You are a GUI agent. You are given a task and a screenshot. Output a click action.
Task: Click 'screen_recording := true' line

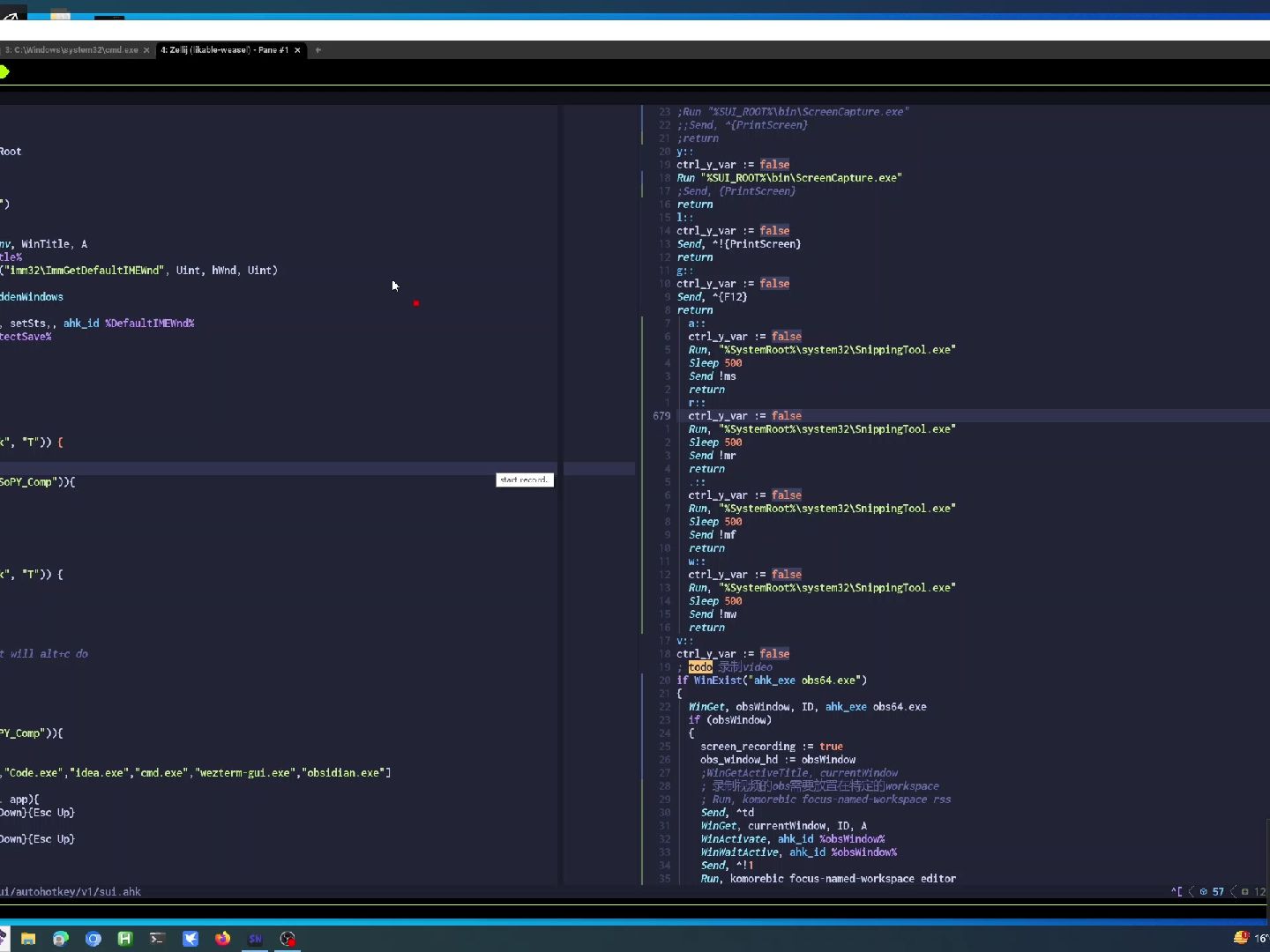(x=772, y=747)
